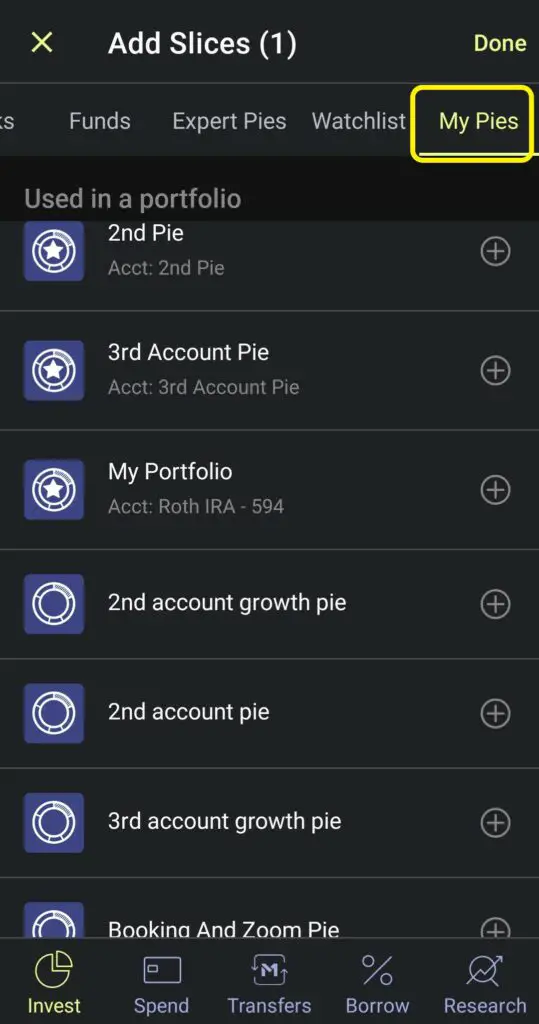Add 3rd account growth pie slice
This screenshot has height=1024, width=539.
point(495,823)
